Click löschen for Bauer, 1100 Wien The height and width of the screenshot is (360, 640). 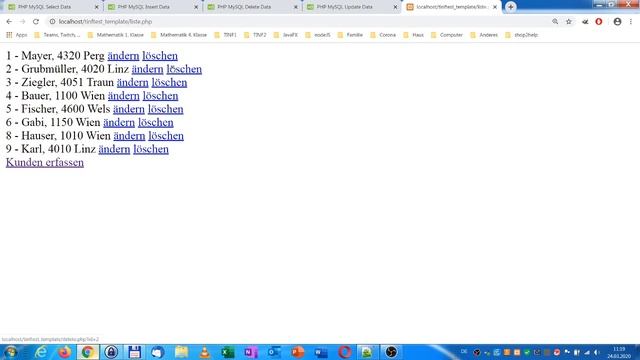[160, 96]
